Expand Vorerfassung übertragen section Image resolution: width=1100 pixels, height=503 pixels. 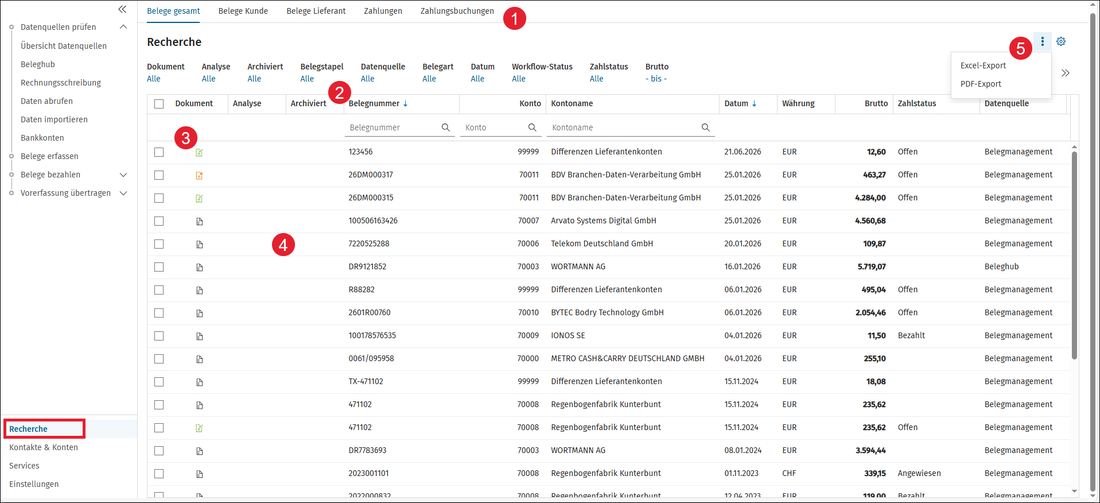click(123, 193)
